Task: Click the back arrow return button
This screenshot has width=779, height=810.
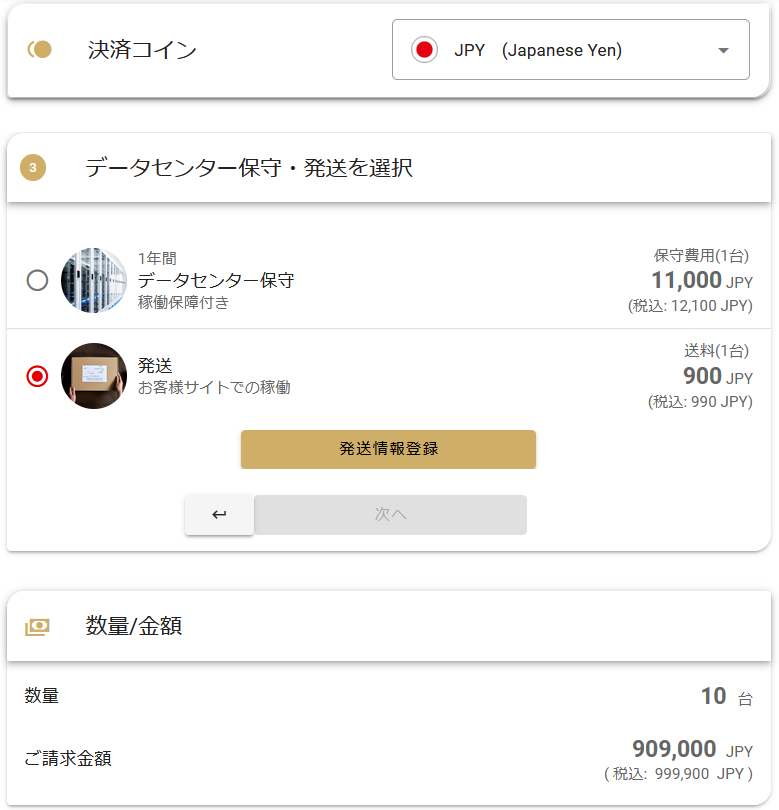Action: 219,515
